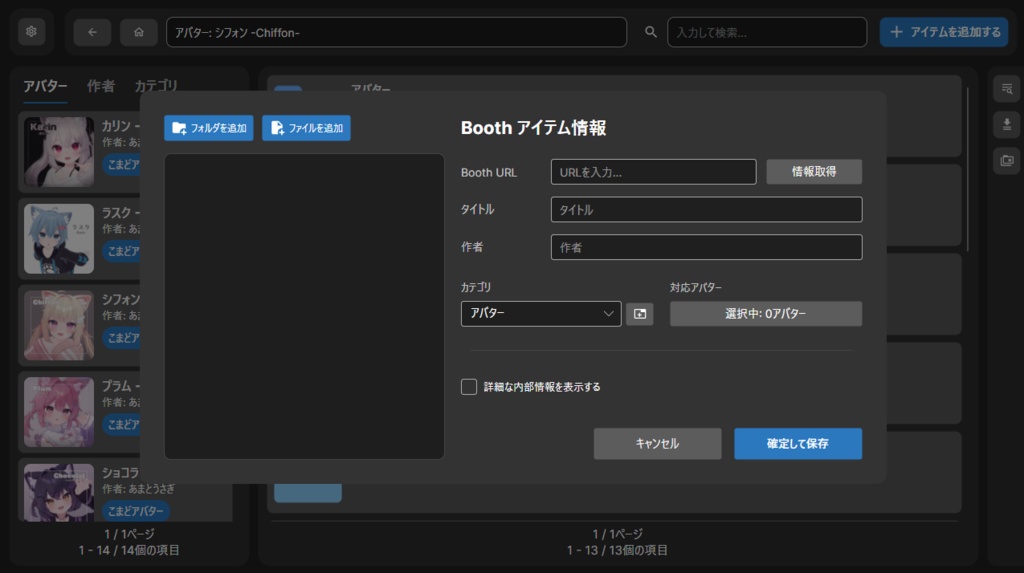This screenshot has height=573, width=1024.
Task: Enable 詳細な内部情報を表示する checkbox
Action: coord(469,387)
